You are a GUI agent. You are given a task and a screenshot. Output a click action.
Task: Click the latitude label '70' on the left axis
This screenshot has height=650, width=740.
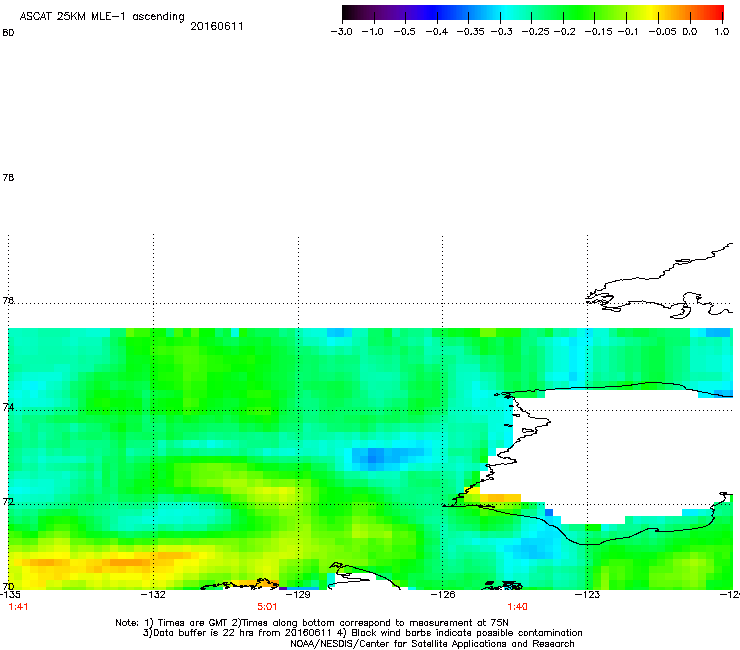tap(8, 586)
